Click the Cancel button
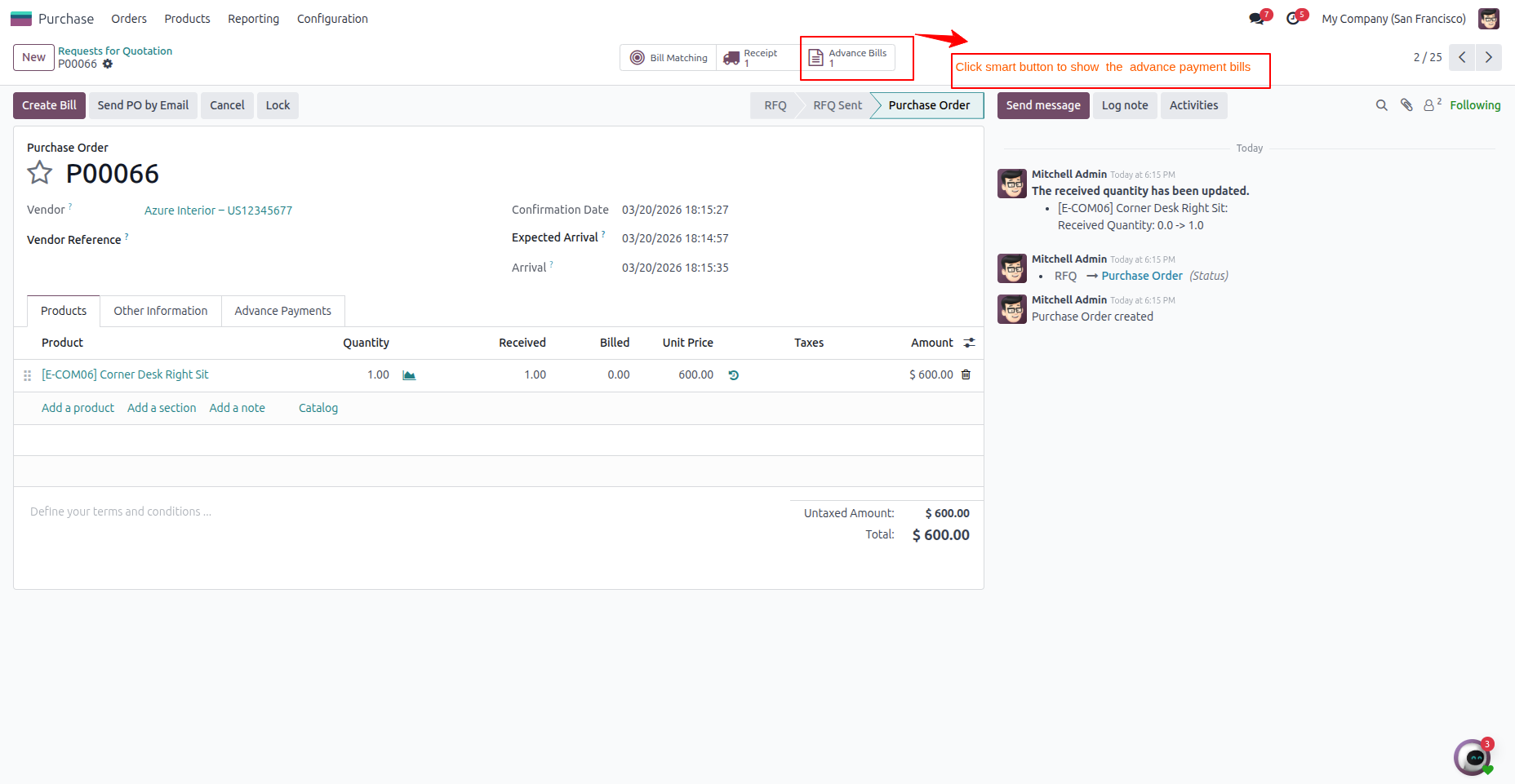 point(227,105)
